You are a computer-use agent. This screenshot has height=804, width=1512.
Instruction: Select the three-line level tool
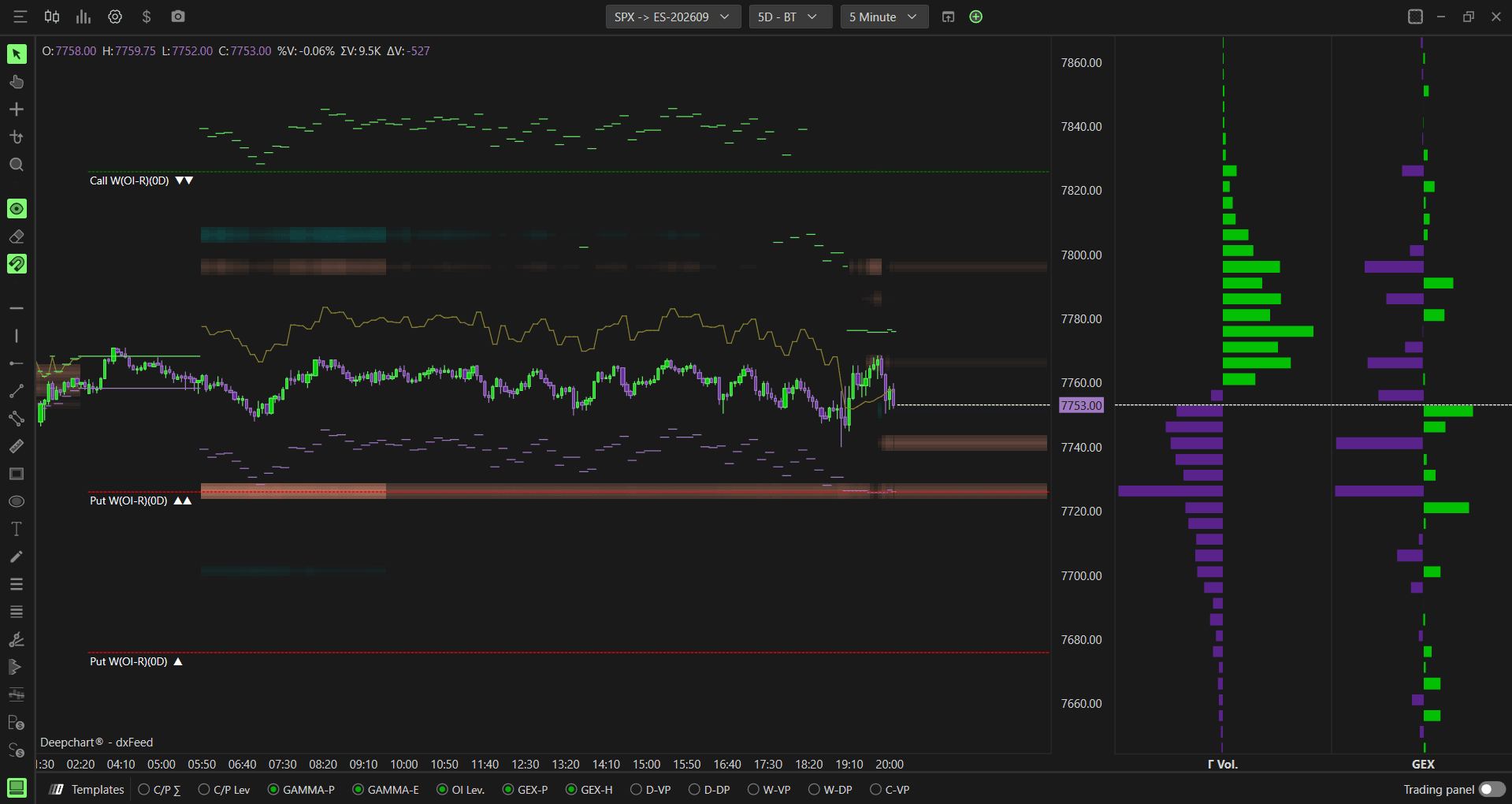(17, 584)
